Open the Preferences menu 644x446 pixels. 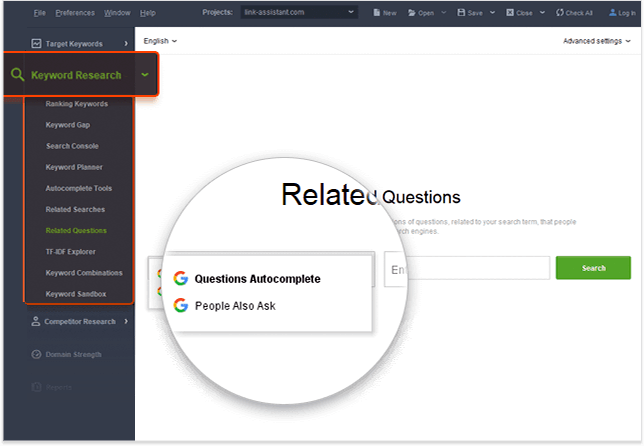[x=75, y=13]
